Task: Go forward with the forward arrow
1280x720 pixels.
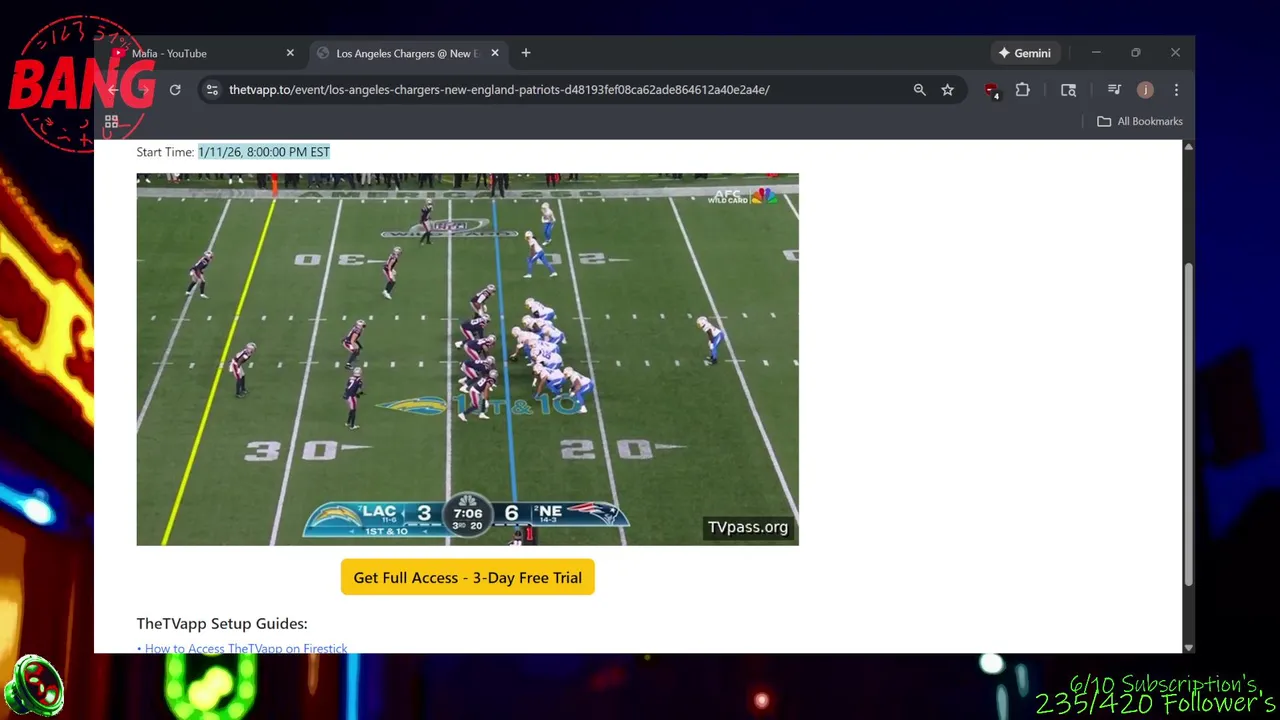Action: (x=144, y=90)
